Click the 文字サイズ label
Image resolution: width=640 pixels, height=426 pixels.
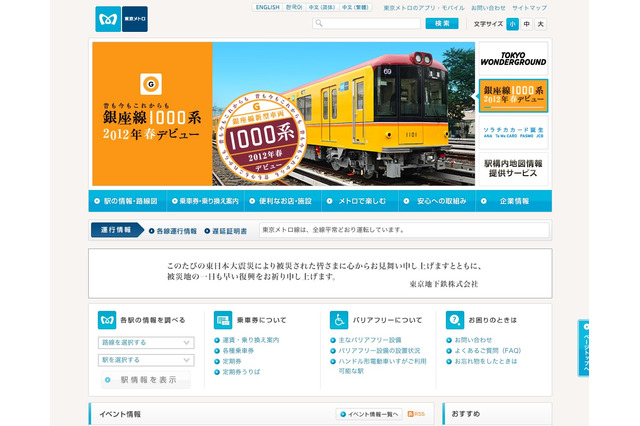coord(488,24)
